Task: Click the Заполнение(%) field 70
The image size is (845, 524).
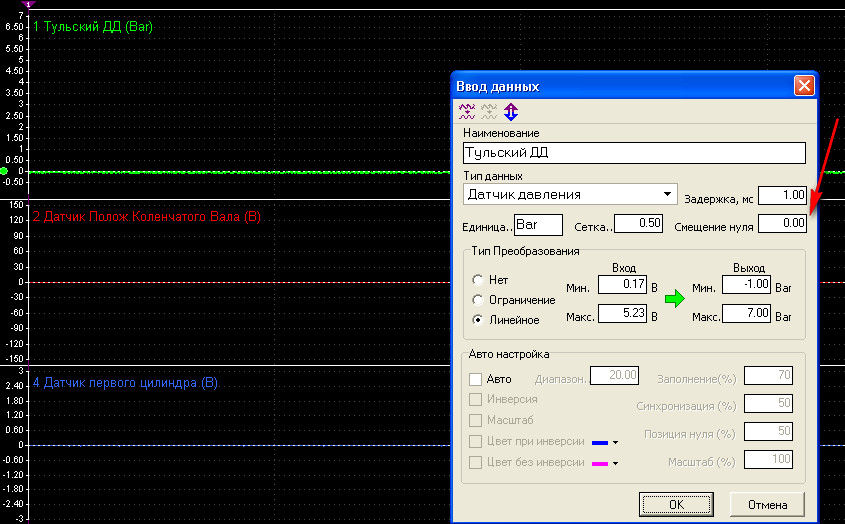Action: 768,375
